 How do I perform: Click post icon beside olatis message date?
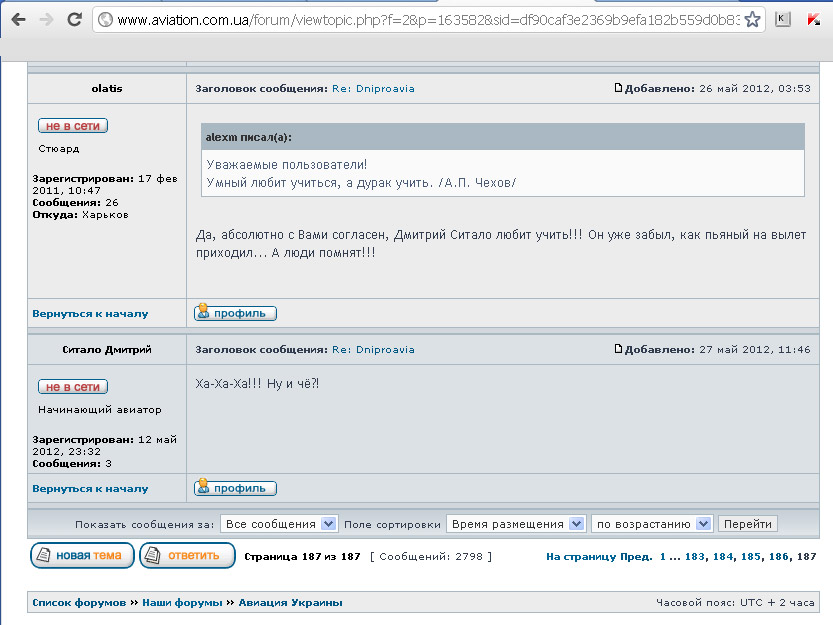tap(619, 88)
